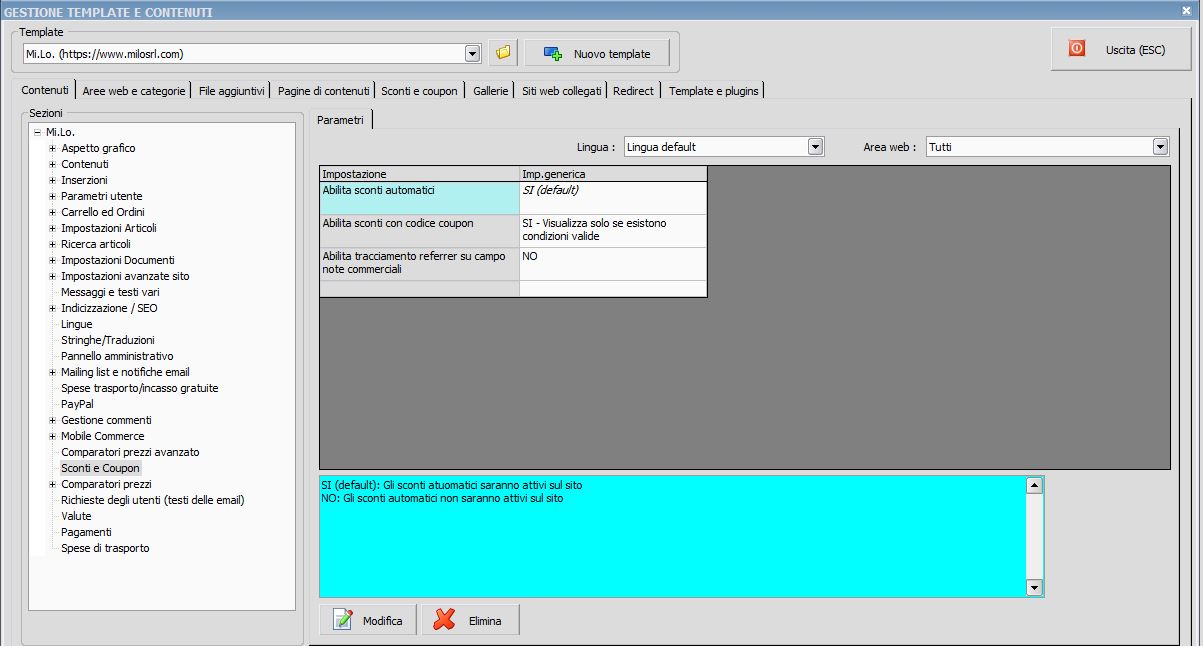This screenshot has height=646, width=1203.
Task: Click the Uscita (ESC) exit button
Action: click(1120, 49)
